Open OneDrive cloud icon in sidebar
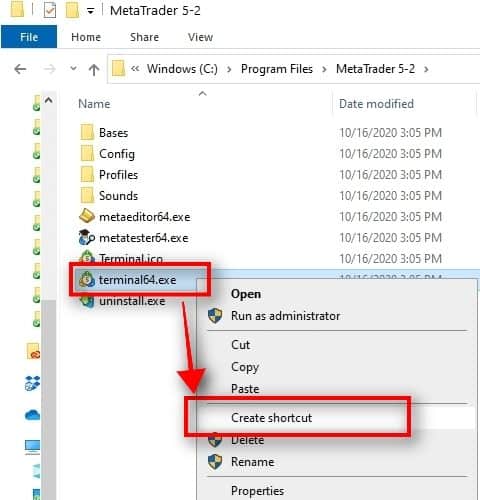Viewport: 480px width, 500px height. pos(32,415)
